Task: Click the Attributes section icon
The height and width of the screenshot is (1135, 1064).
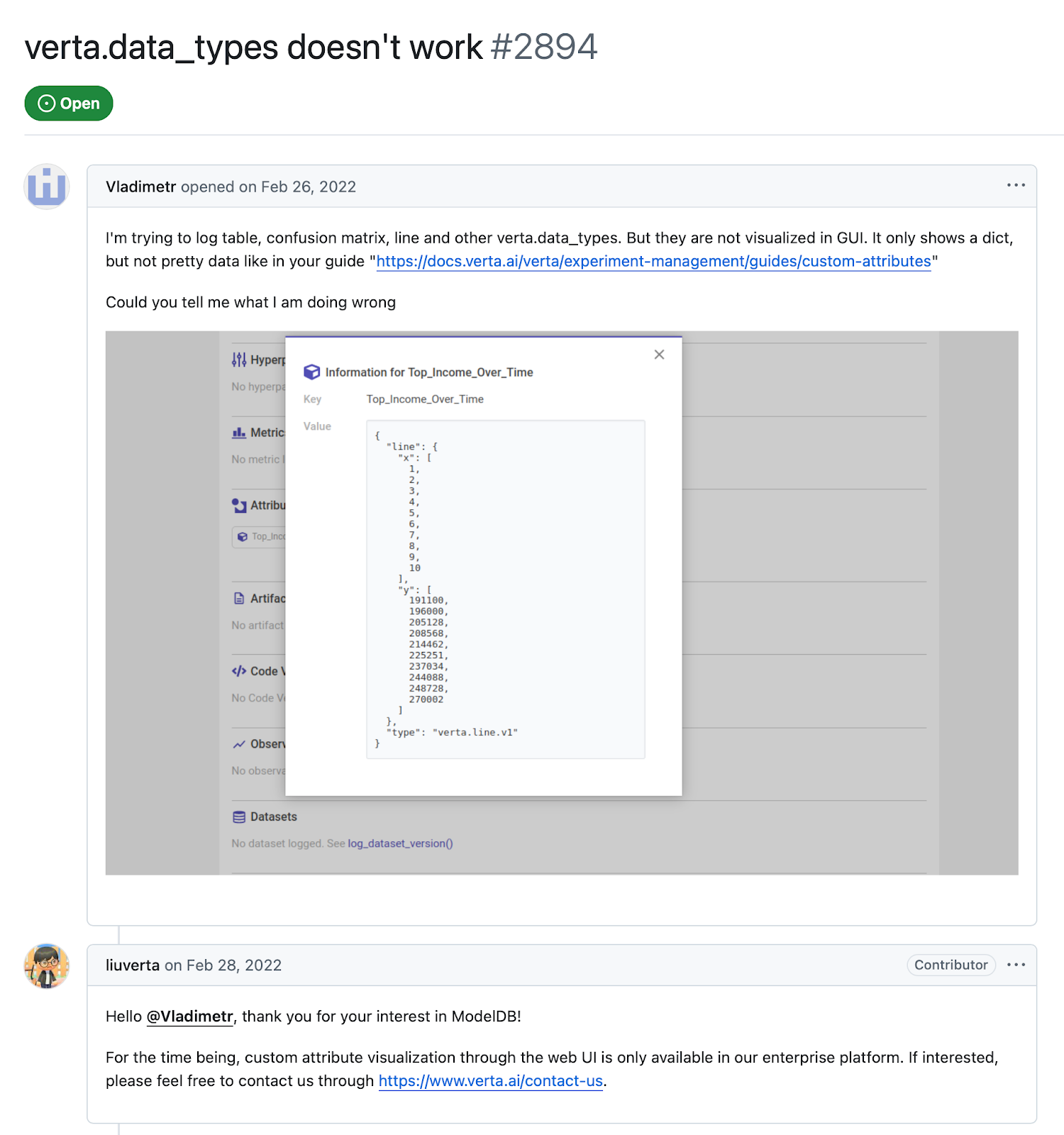Action: point(239,506)
